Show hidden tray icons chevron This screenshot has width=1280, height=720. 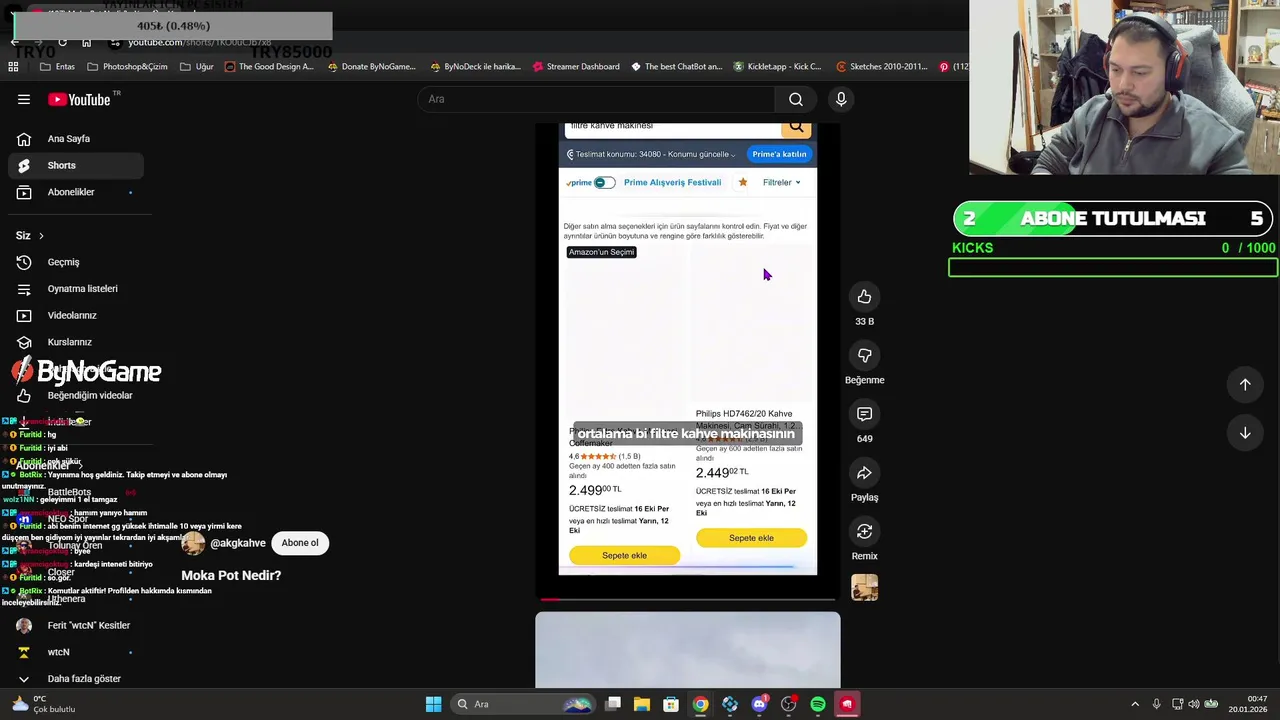click(x=1135, y=704)
